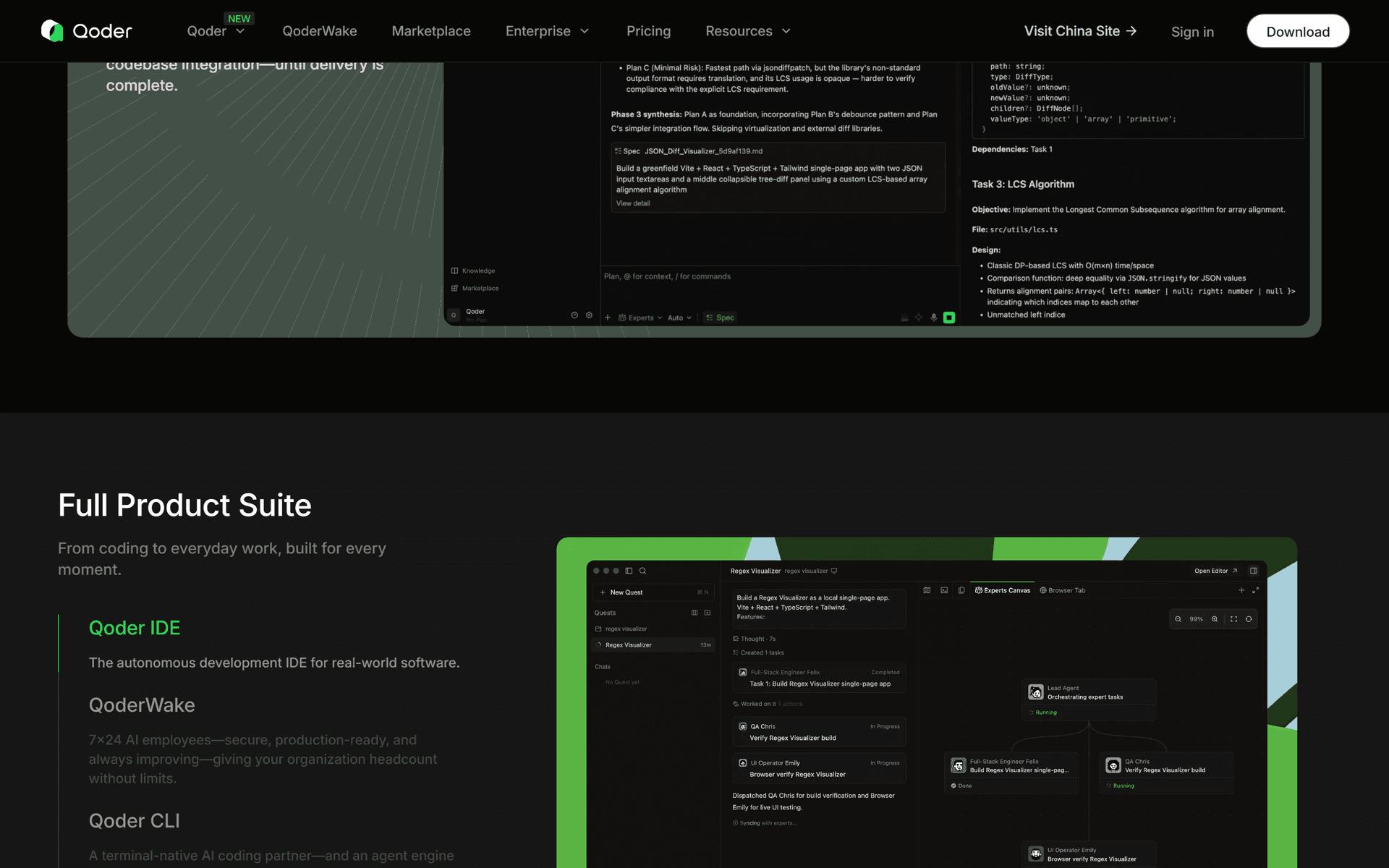Click the expand arrows icon above the canvas
The height and width of the screenshot is (868, 1389).
pyautogui.click(x=1256, y=590)
